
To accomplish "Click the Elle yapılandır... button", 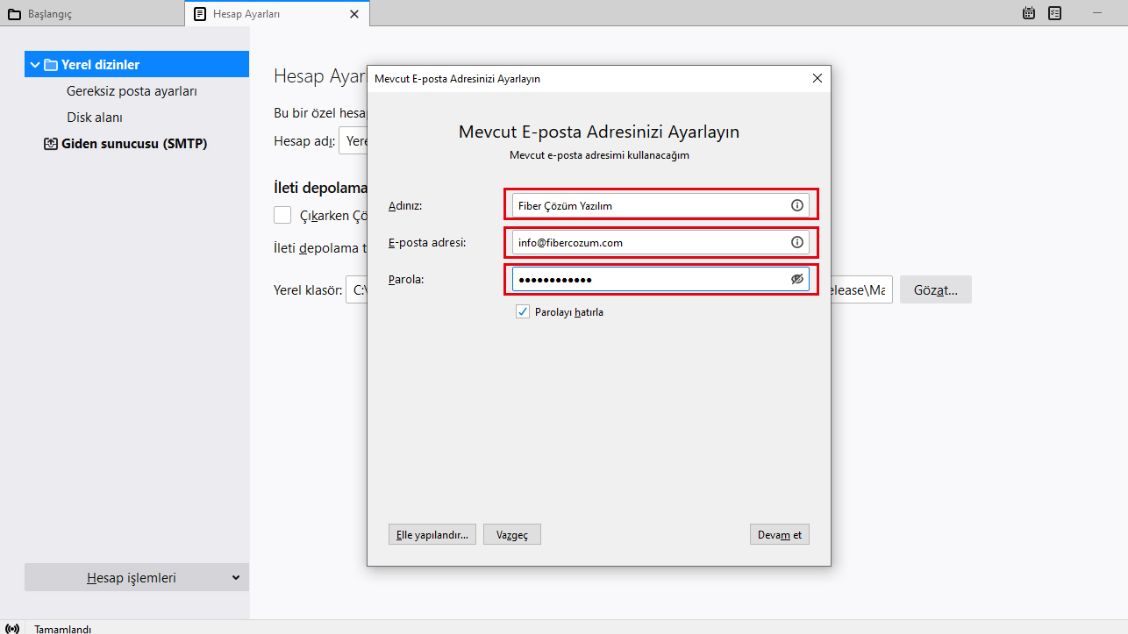I will (431, 535).
